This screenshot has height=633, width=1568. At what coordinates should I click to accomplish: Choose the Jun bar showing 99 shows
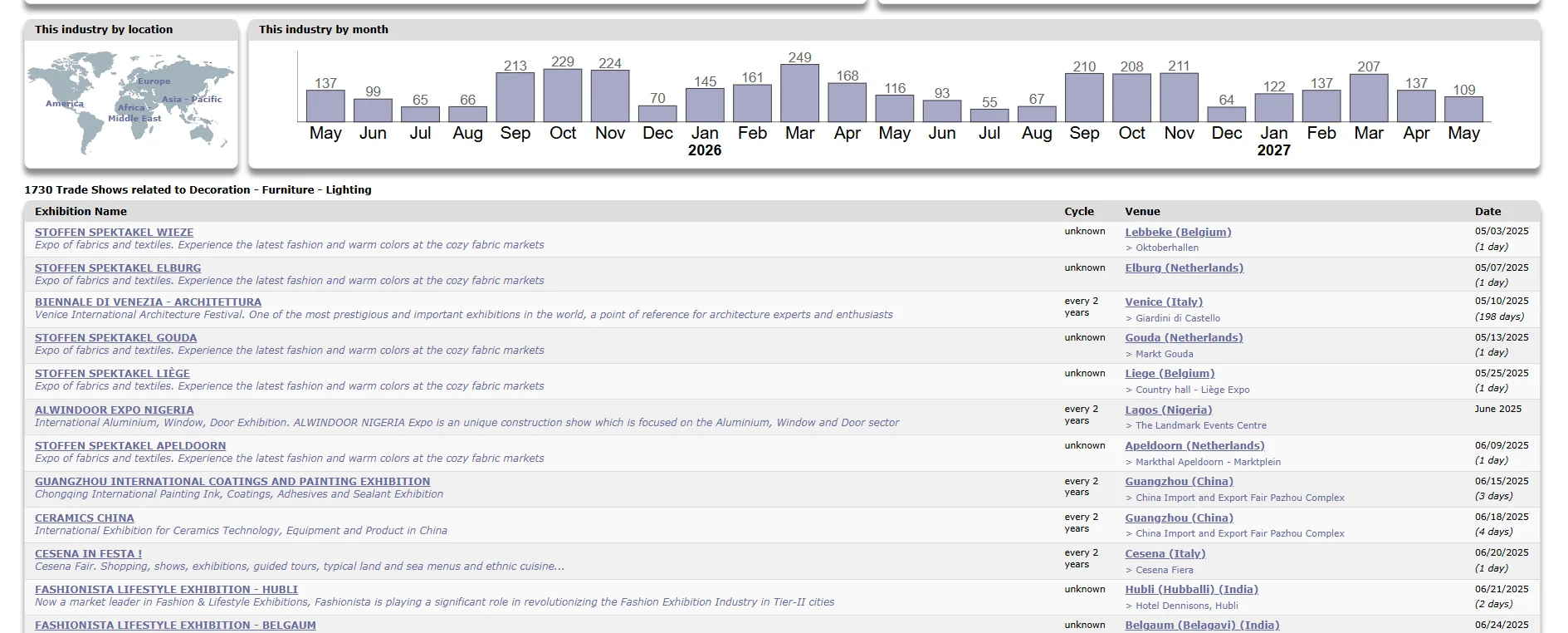pos(373,110)
